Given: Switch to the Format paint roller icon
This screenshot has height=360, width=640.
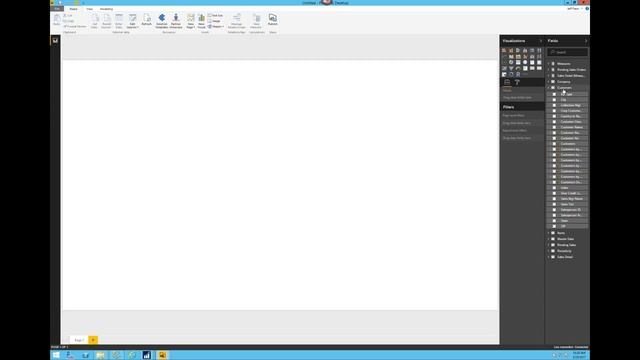Looking at the screenshot, I should click(x=517, y=82).
